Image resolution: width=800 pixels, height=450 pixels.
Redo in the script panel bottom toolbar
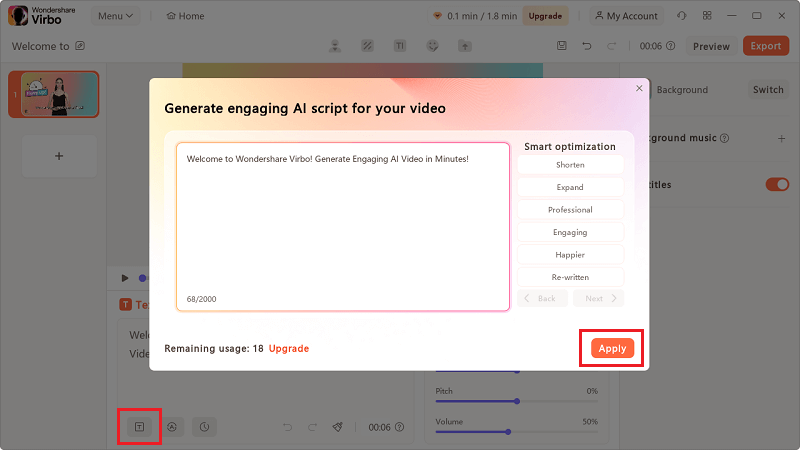[312, 427]
